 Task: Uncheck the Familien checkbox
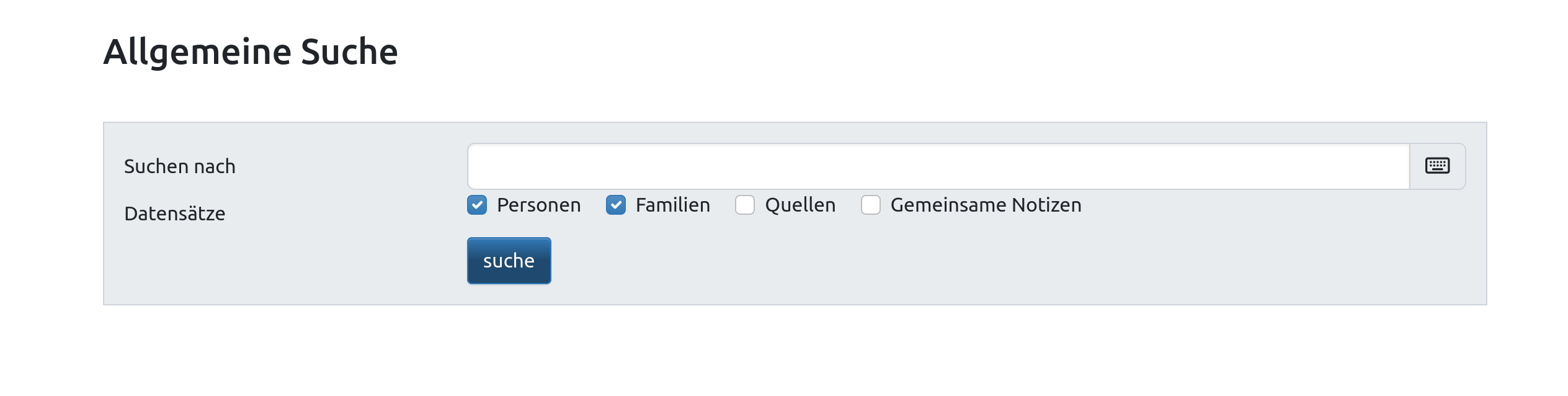point(616,205)
